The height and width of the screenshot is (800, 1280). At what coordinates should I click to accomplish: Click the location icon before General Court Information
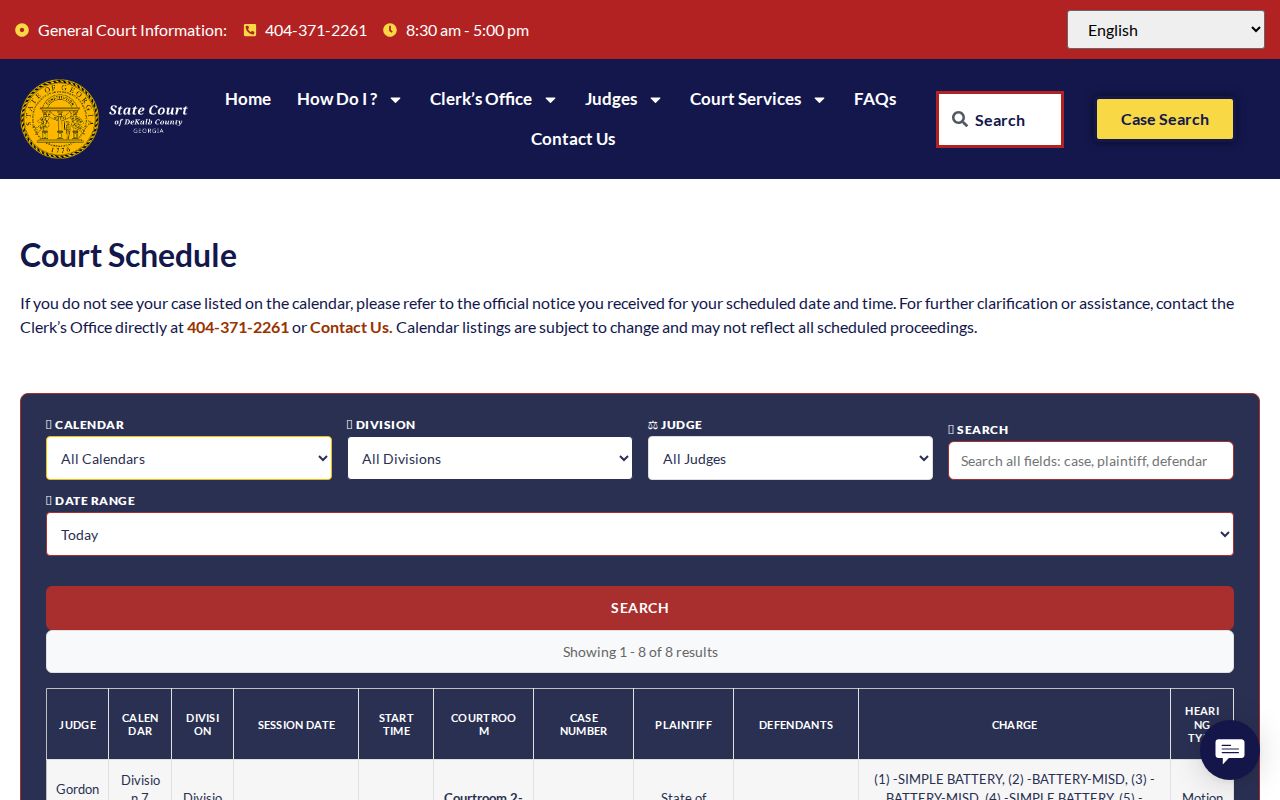coord(22,30)
